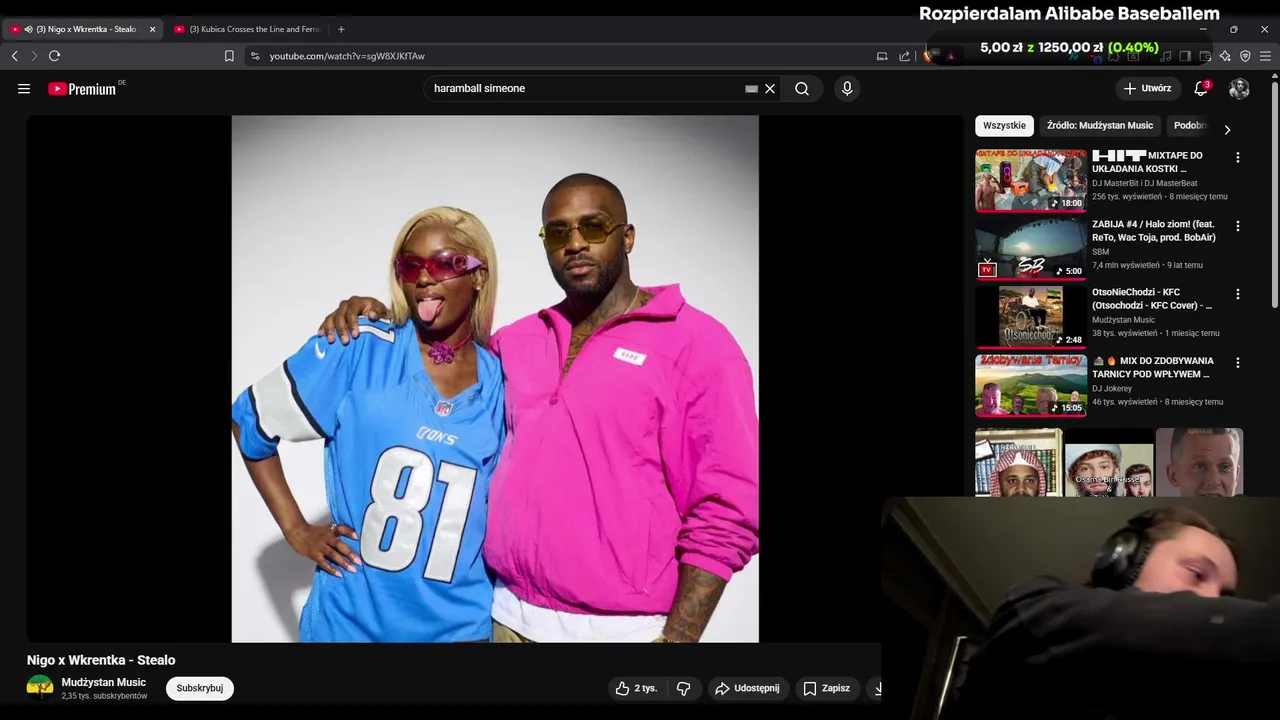Viewport: 1280px width, 720px height.
Task: Click the SBM channel name
Action: coord(1100,252)
